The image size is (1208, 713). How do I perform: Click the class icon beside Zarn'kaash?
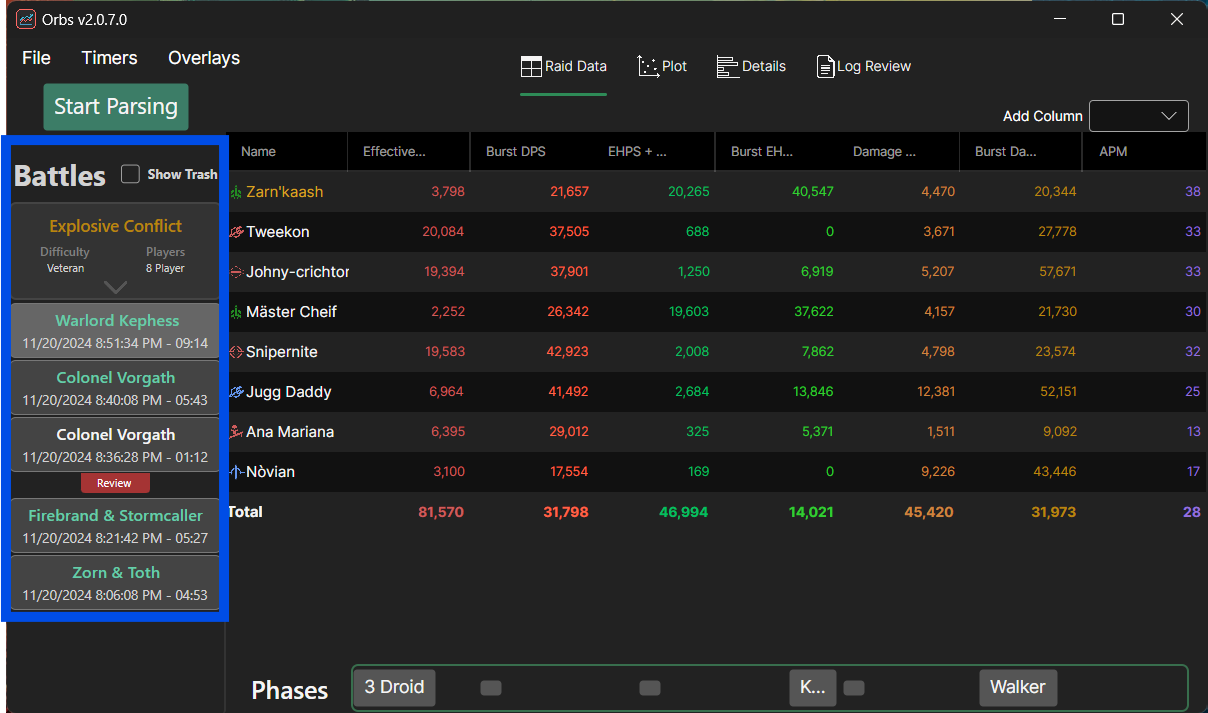click(x=236, y=192)
